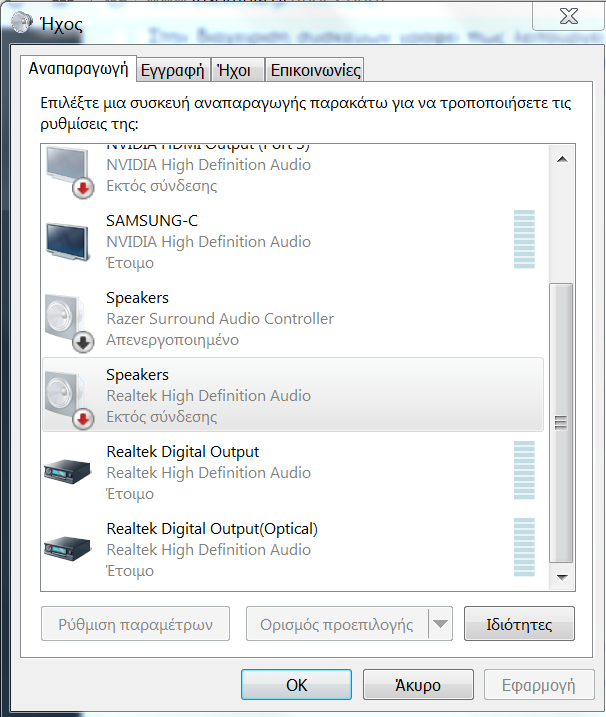Select Realtek Digital Output(Optical) name text
Viewport: 606px width, 717px height.
tap(212, 529)
